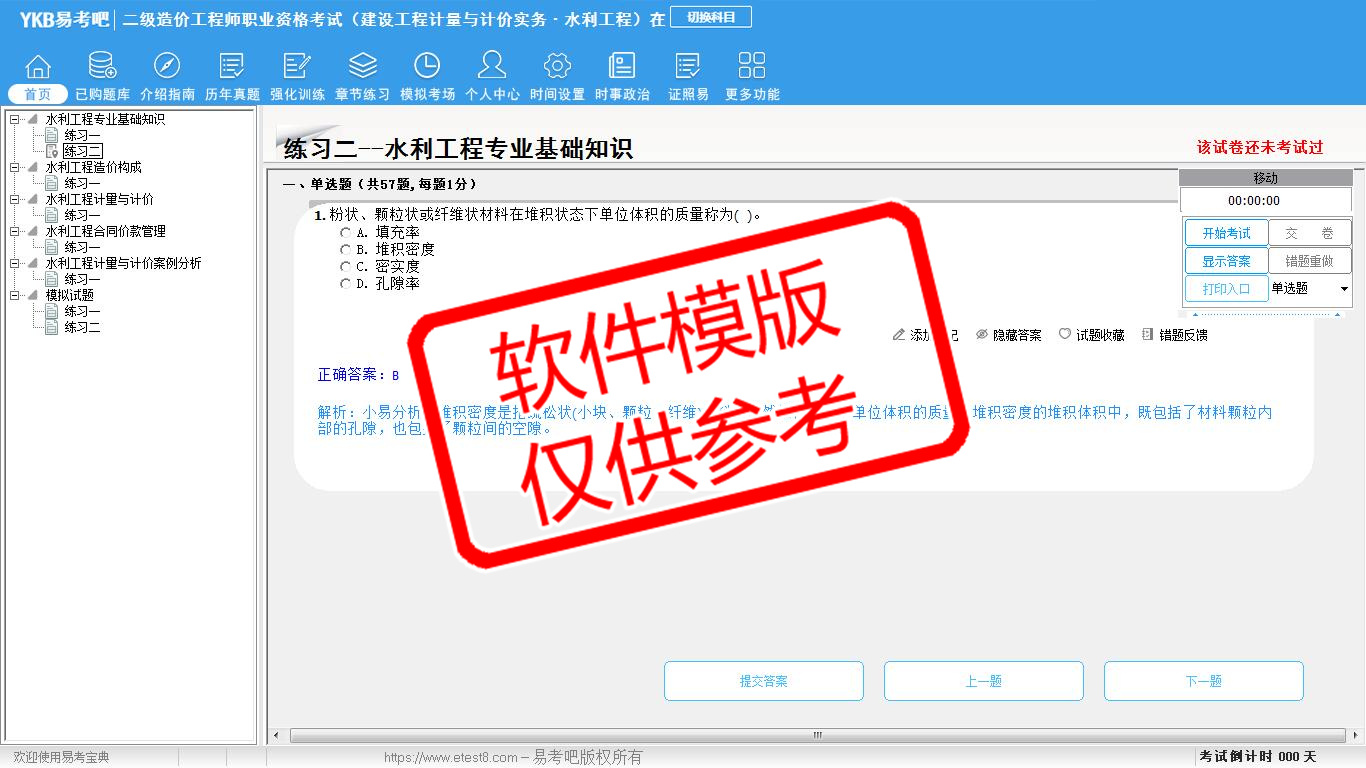Open 时事政治 current affairs icon
Viewport: 1366px width, 768px height.
point(622,67)
